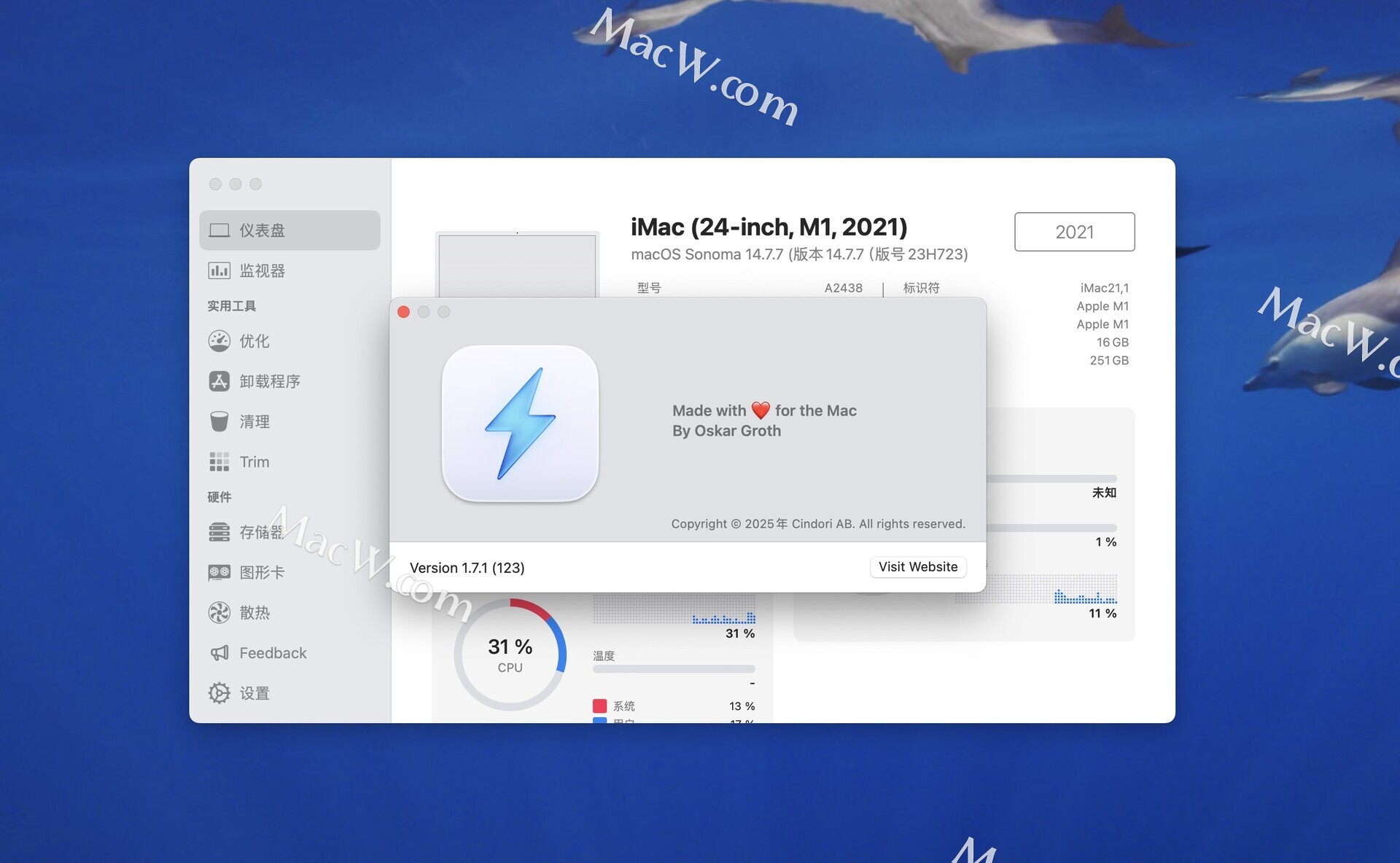Image resolution: width=1400 pixels, height=863 pixels.
Task: Open the 卸载程序 uninstaller icon
Action: point(219,381)
